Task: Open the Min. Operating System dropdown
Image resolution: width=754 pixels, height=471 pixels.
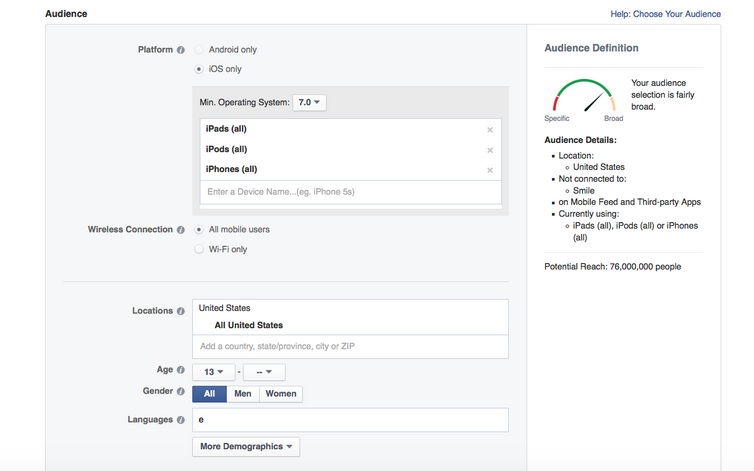Action: click(x=309, y=103)
